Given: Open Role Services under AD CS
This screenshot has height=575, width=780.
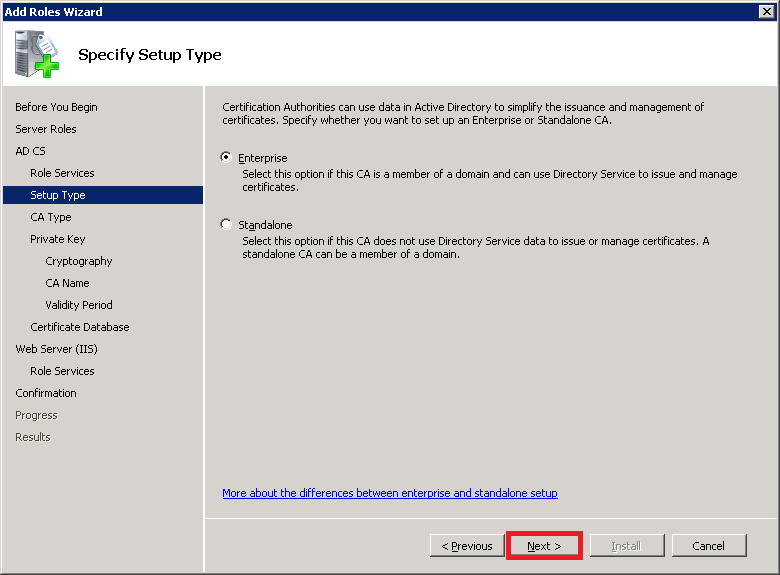Looking at the screenshot, I should tap(62, 173).
